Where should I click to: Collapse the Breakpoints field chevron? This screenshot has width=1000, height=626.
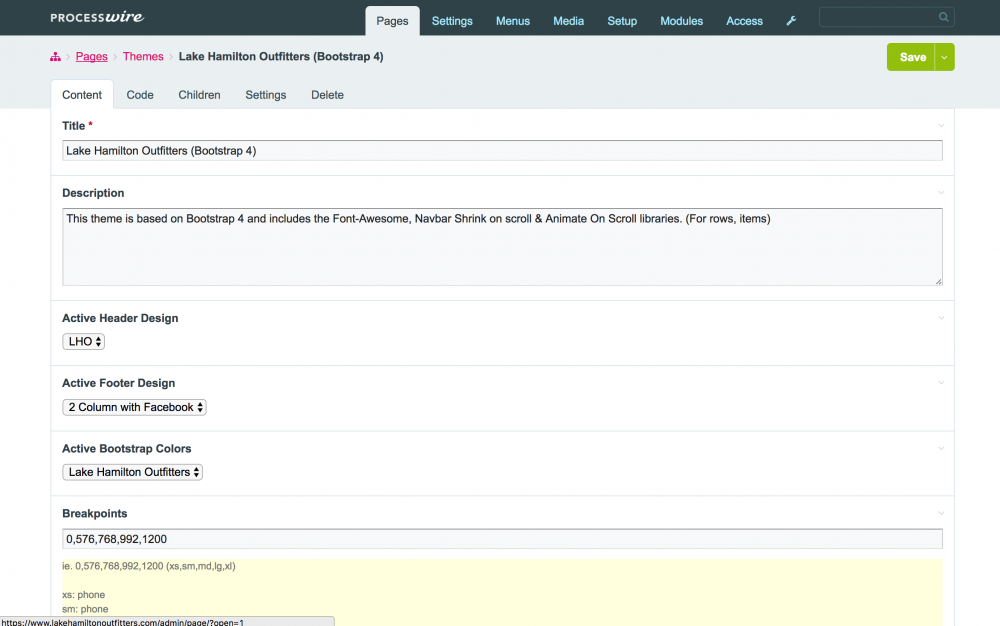click(941, 514)
